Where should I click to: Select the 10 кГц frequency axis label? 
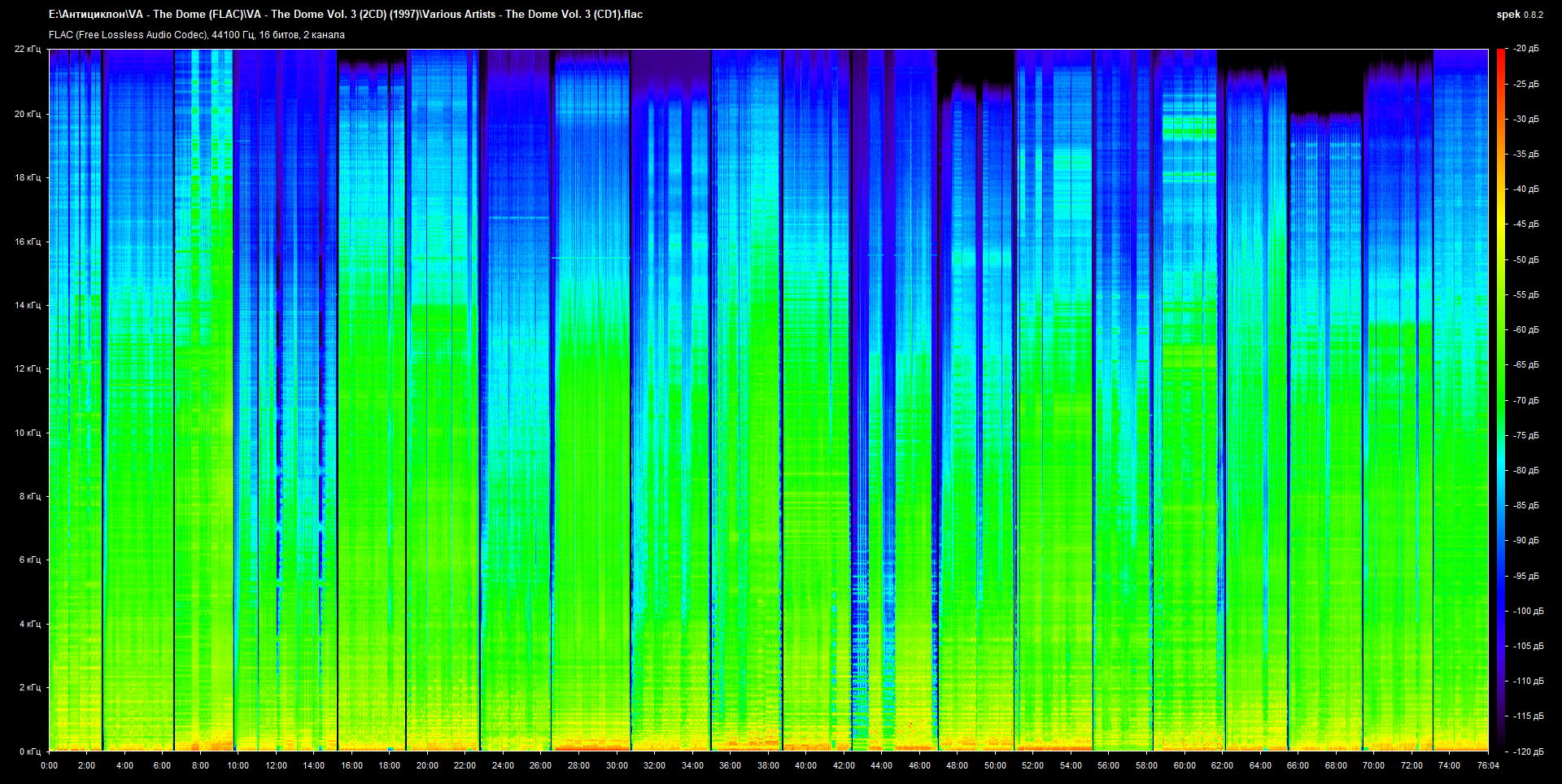[28, 433]
